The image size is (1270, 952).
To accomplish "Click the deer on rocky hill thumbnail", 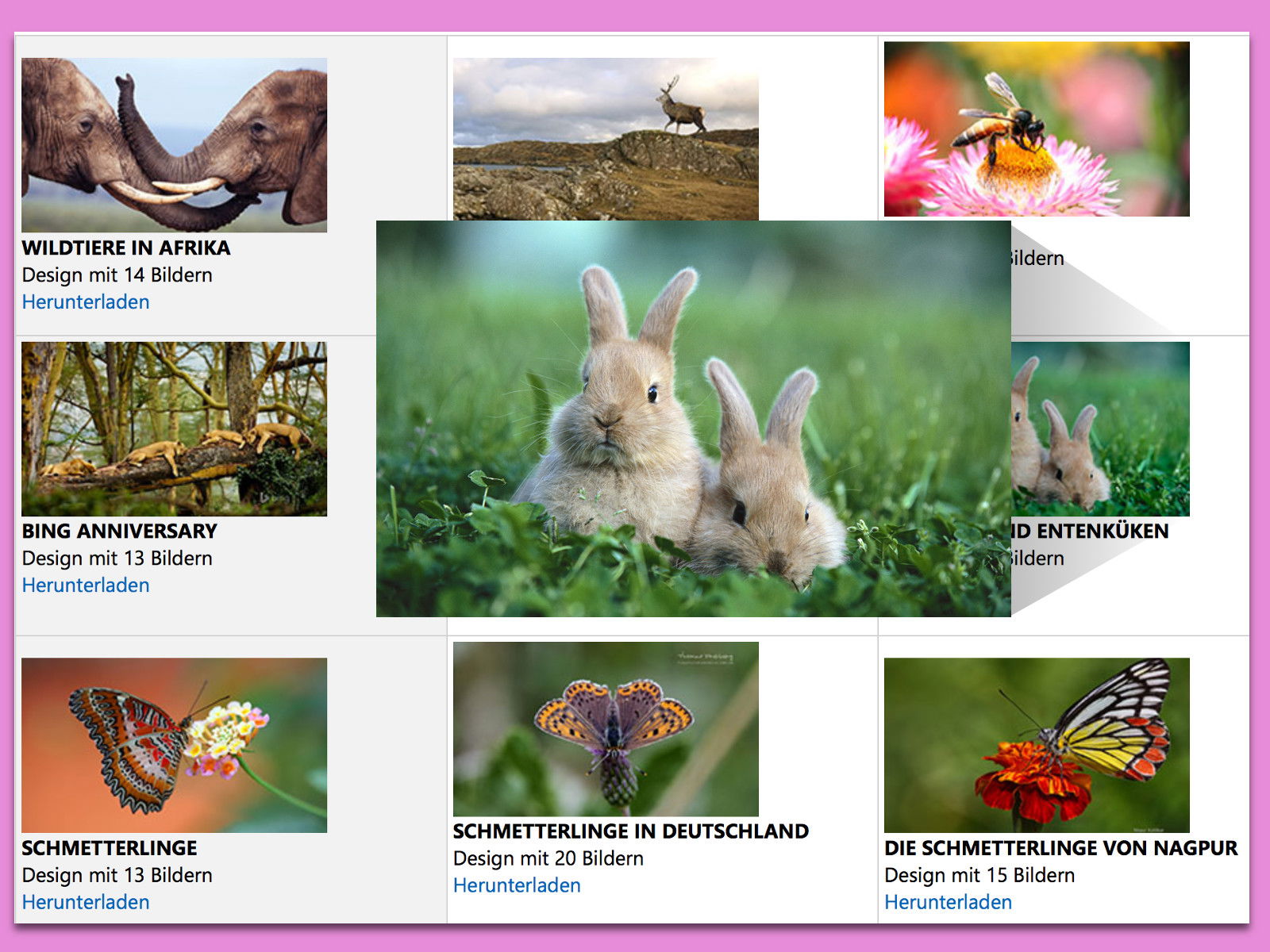I will (606, 139).
